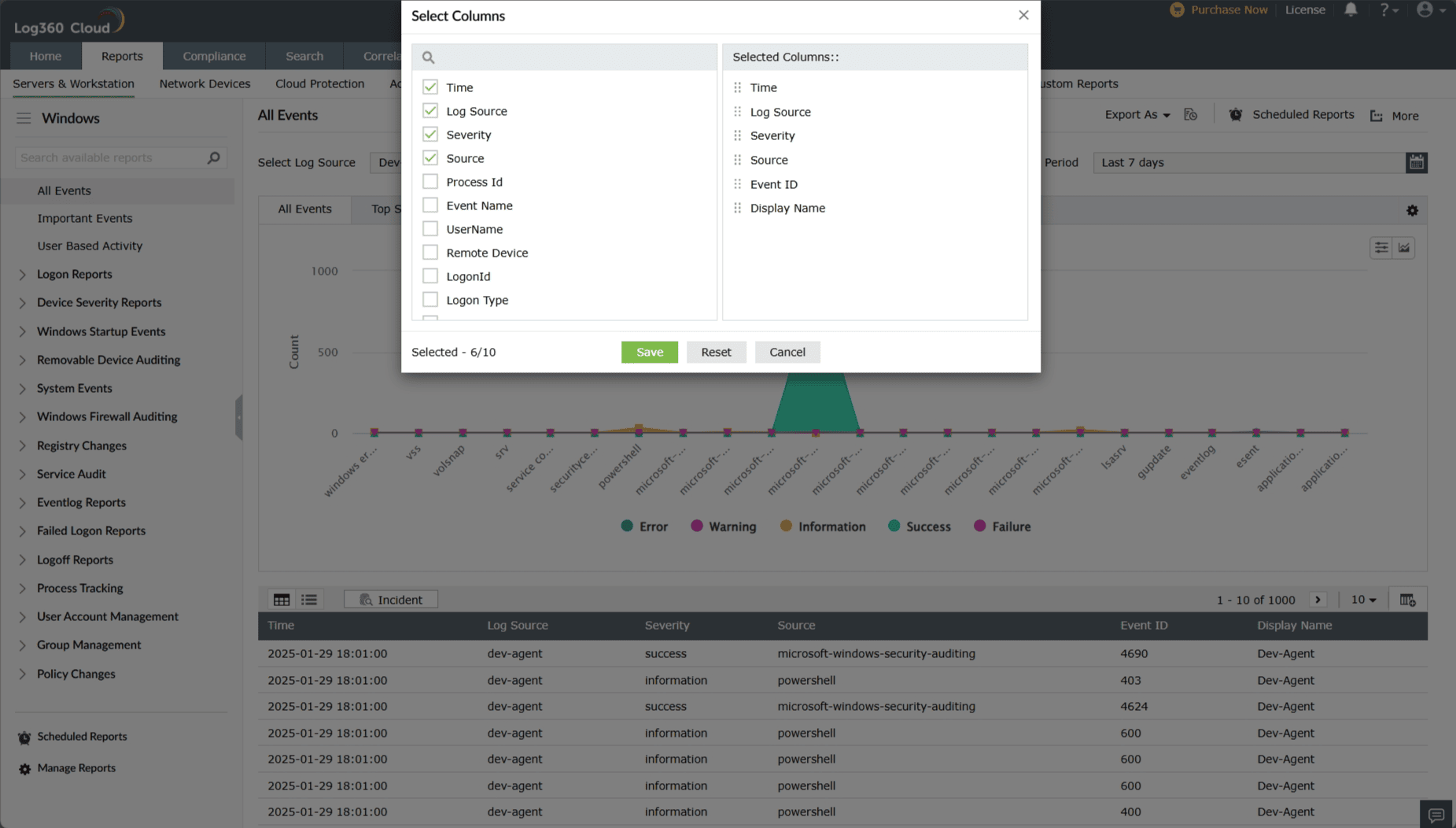Image resolution: width=1456 pixels, height=828 pixels.
Task: Switch to chart view using the graph icon
Action: point(1405,247)
